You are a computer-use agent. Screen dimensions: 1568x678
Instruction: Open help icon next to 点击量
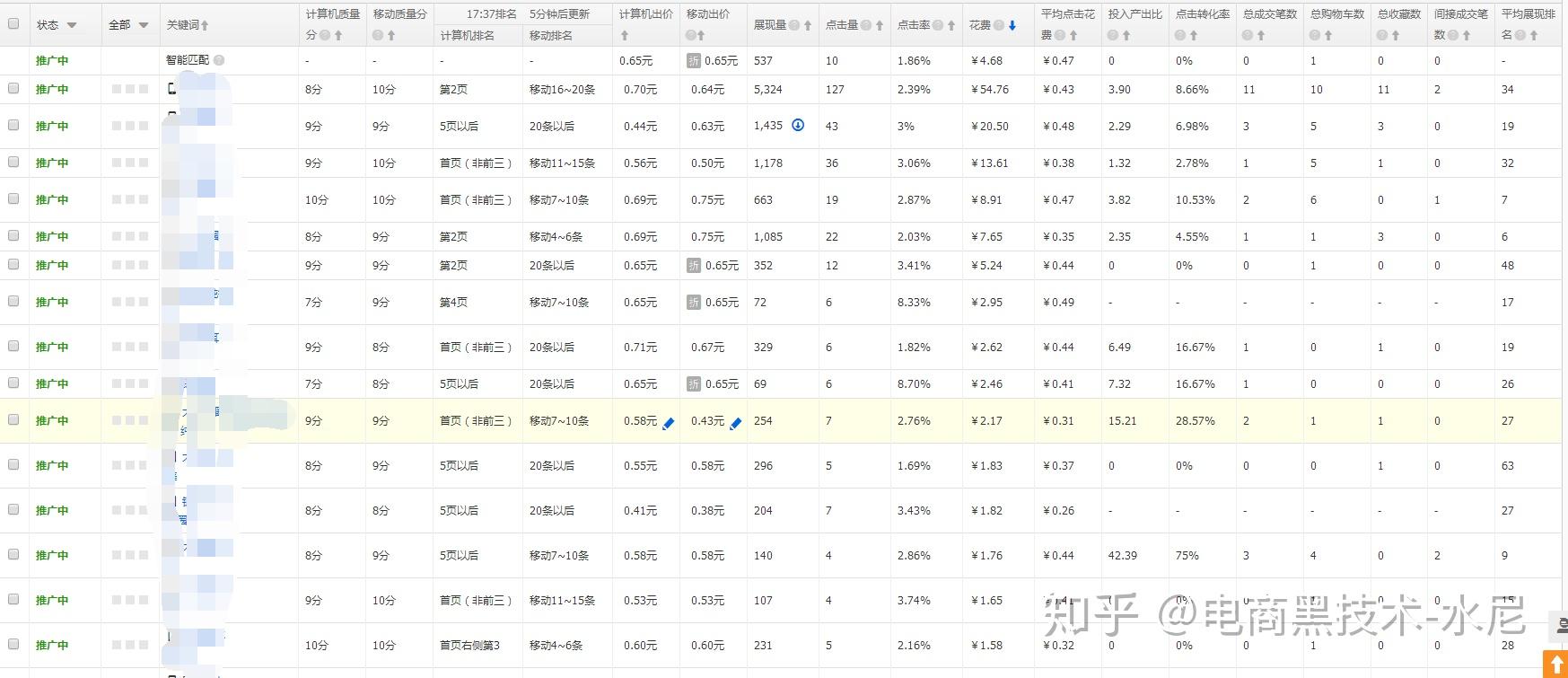[x=866, y=25]
